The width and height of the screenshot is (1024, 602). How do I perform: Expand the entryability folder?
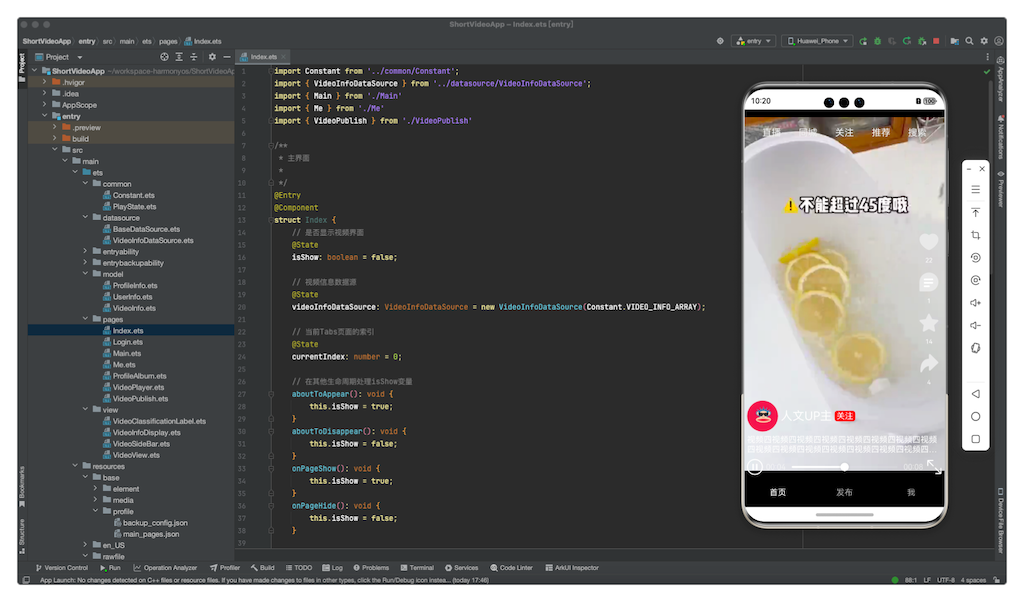[x=85, y=251]
